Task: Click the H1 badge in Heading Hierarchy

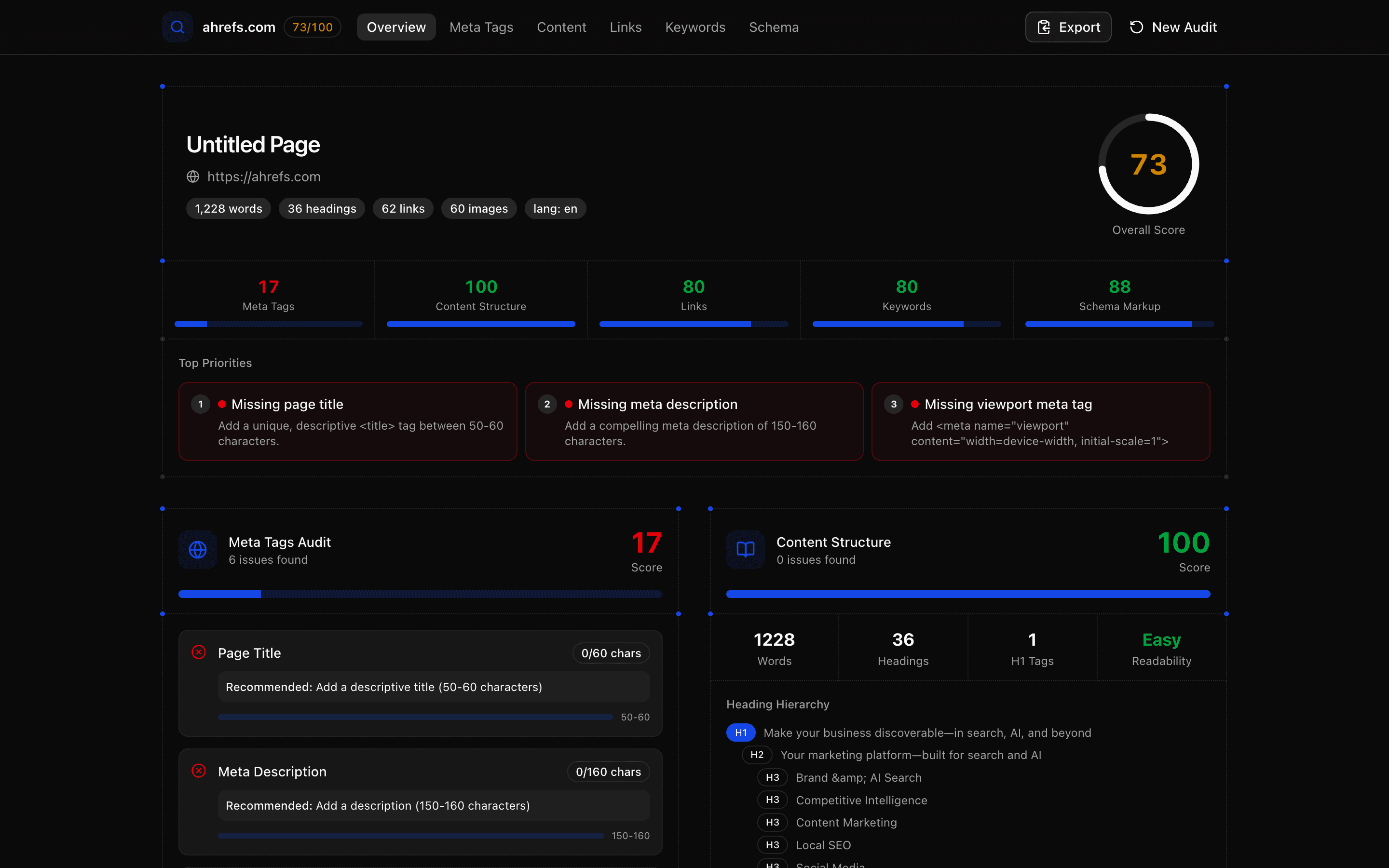Action: 741,732
